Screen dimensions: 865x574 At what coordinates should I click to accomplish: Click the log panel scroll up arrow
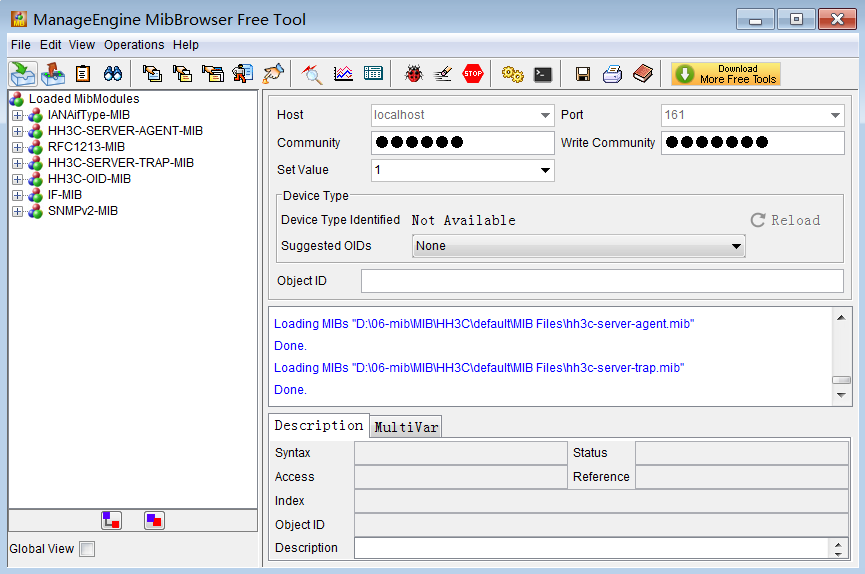pos(841,317)
